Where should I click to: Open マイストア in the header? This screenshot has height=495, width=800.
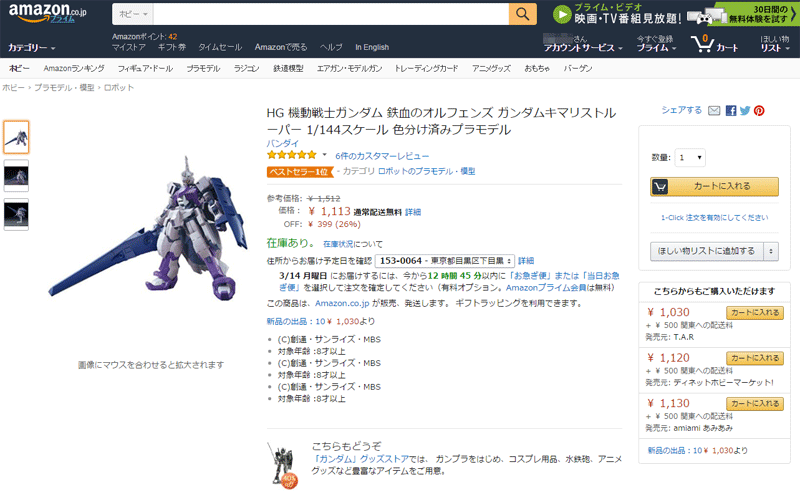[129, 47]
